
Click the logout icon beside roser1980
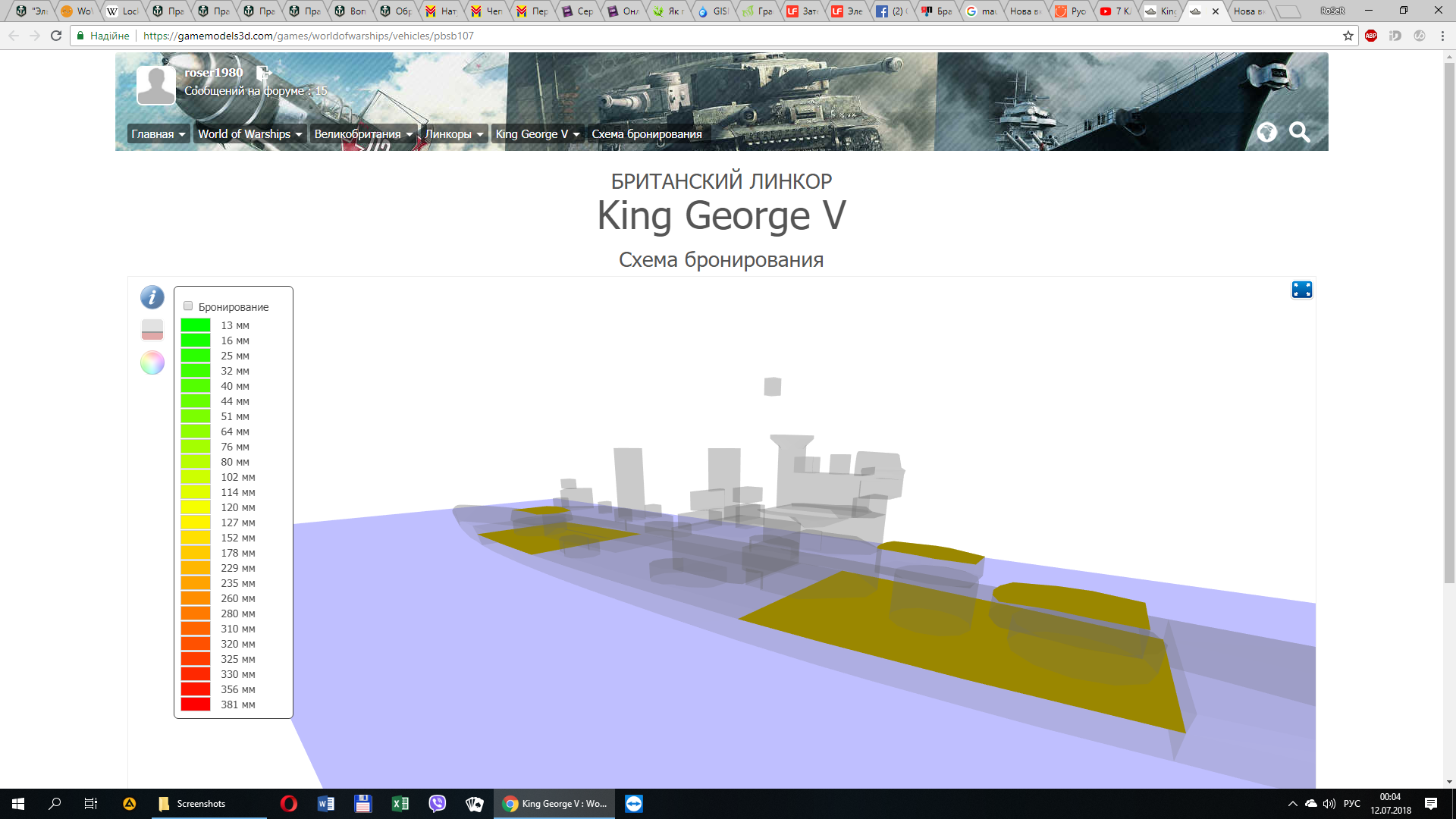point(263,73)
